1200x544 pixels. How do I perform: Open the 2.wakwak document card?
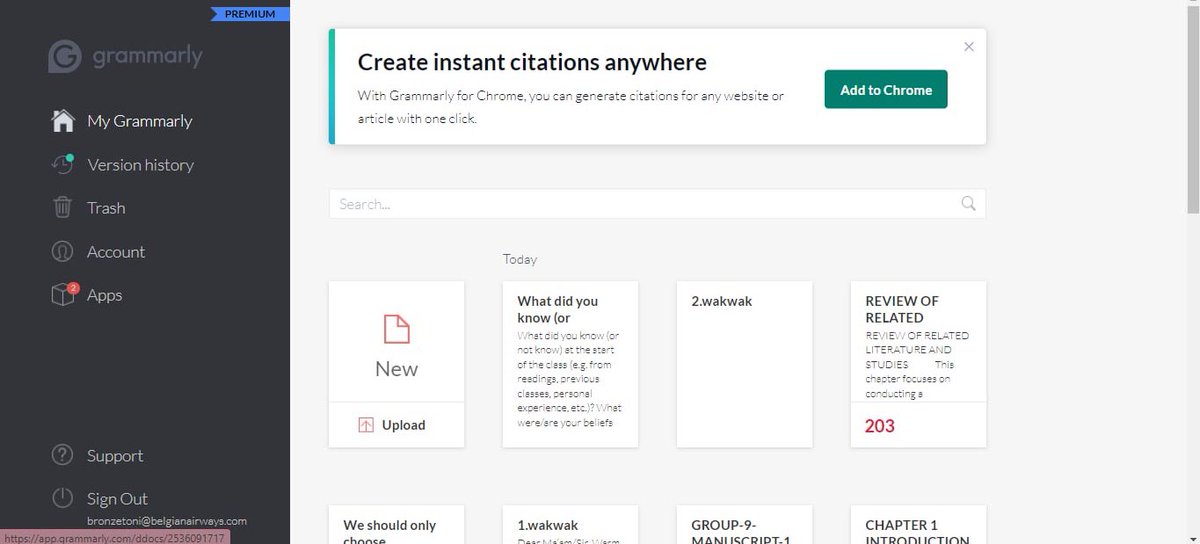coord(744,364)
